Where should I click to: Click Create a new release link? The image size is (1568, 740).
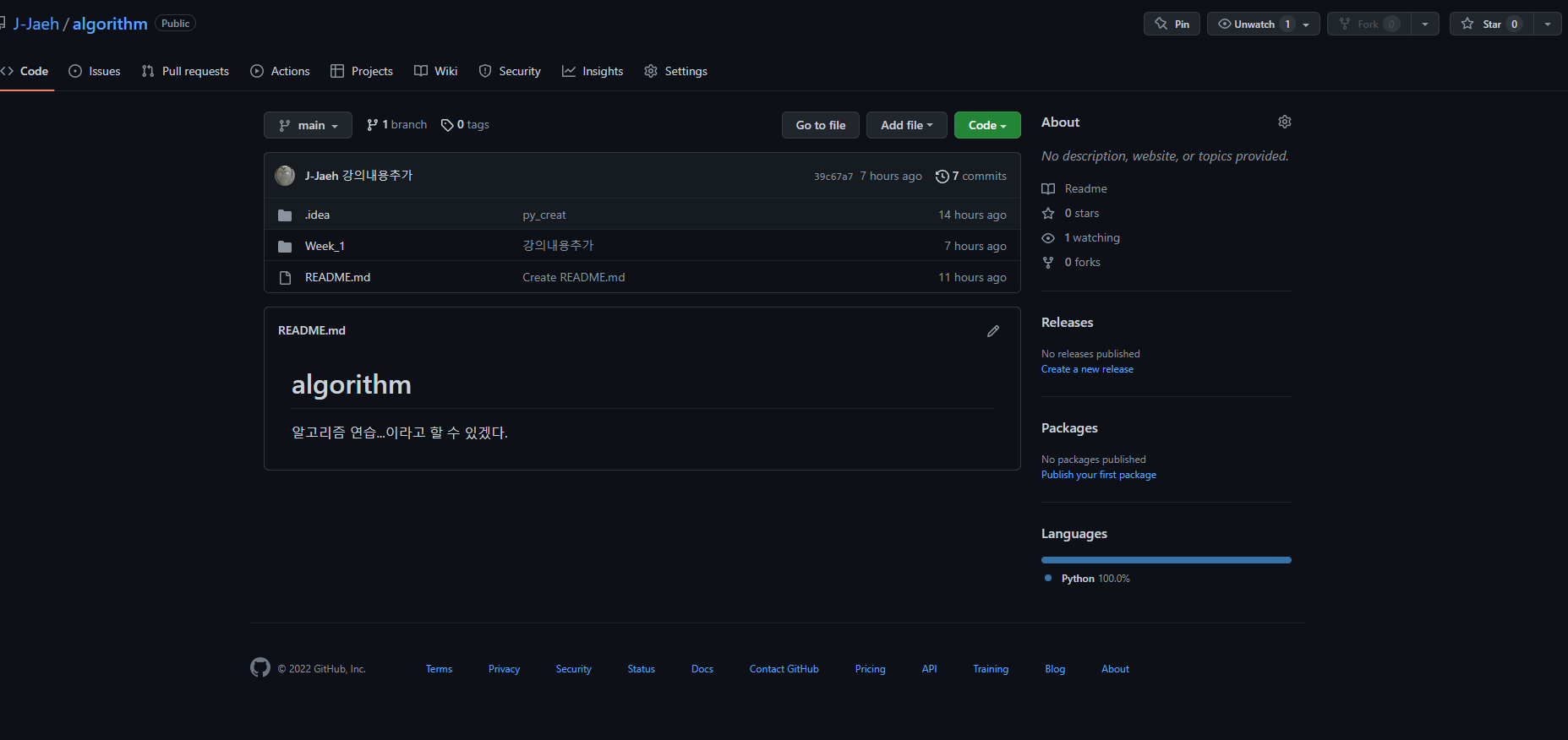[1087, 369]
